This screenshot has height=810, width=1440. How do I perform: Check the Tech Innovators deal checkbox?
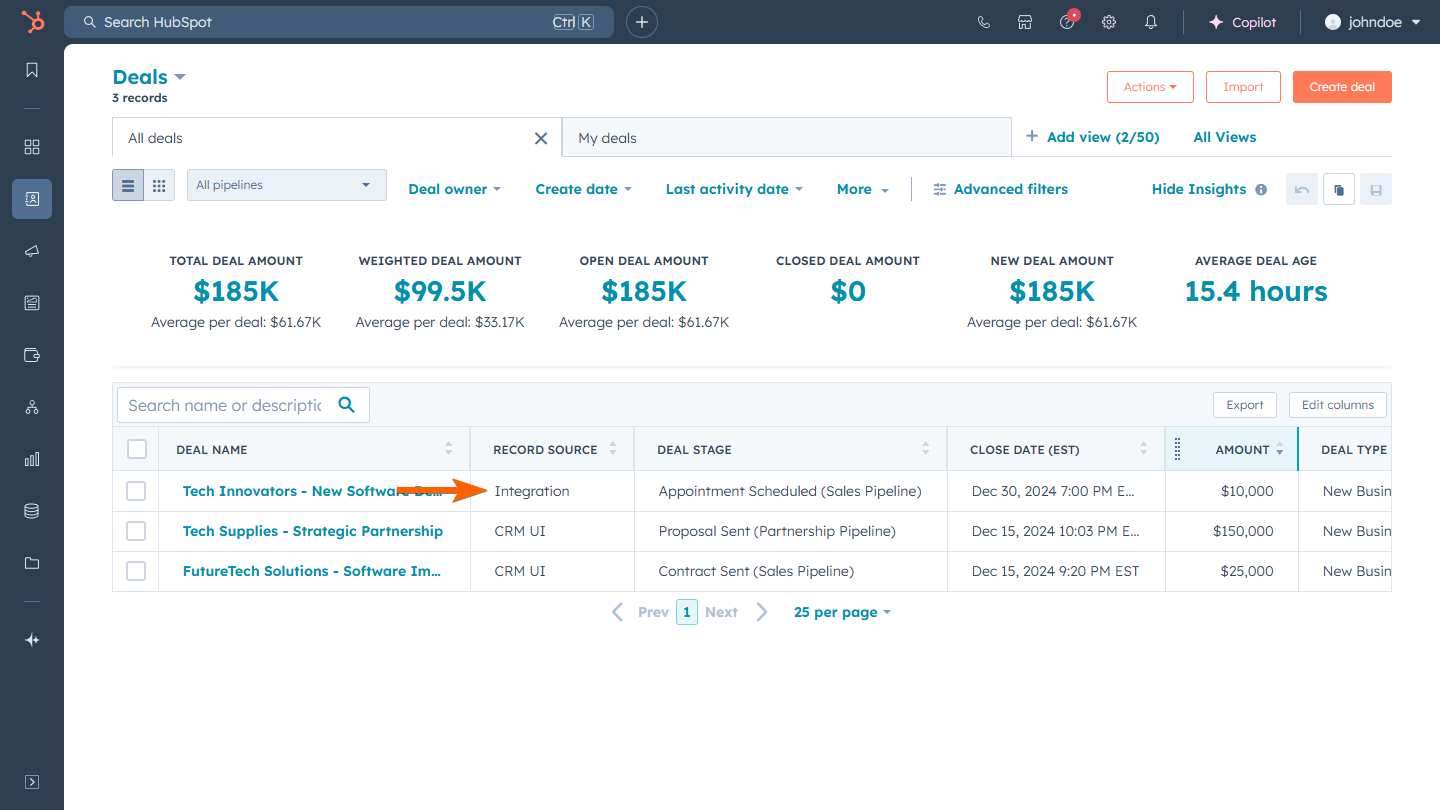136,491
